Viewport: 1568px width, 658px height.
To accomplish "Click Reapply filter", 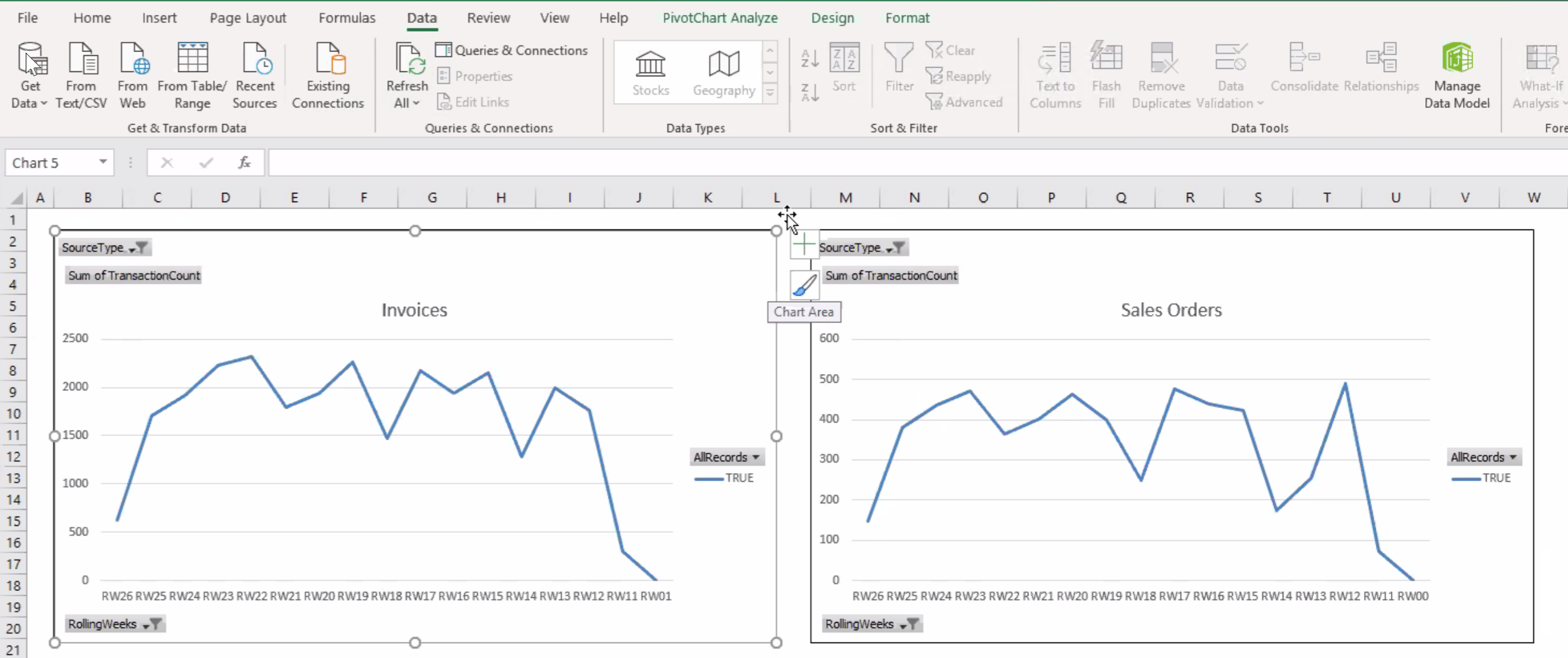I will tap(958, 76).
